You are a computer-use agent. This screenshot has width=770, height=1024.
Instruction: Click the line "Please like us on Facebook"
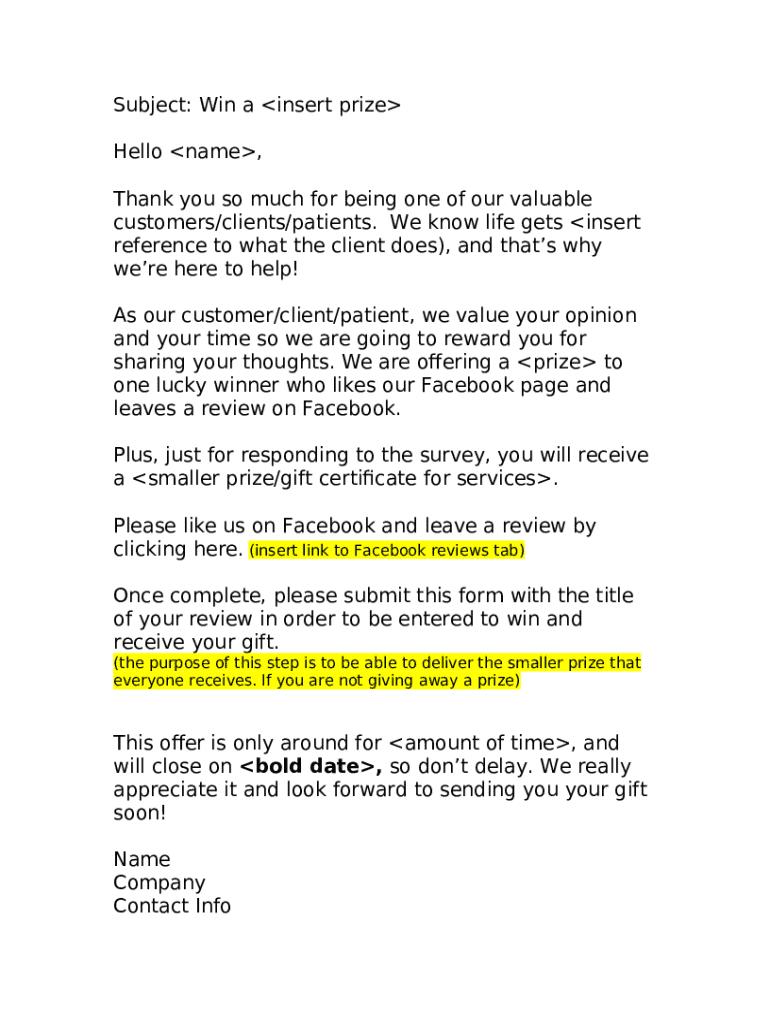coord(354,526)
